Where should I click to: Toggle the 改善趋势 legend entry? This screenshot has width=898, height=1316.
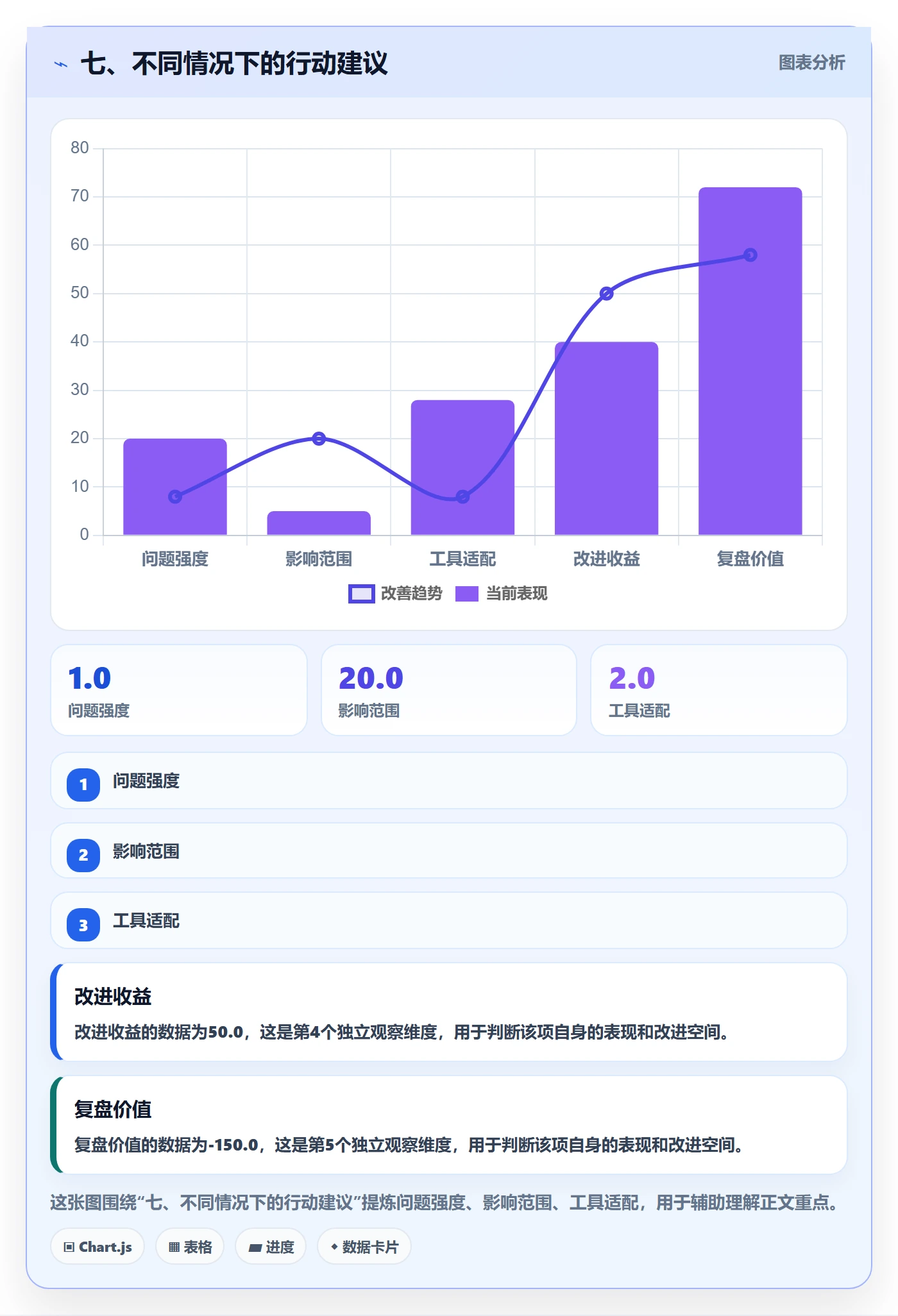395,594
